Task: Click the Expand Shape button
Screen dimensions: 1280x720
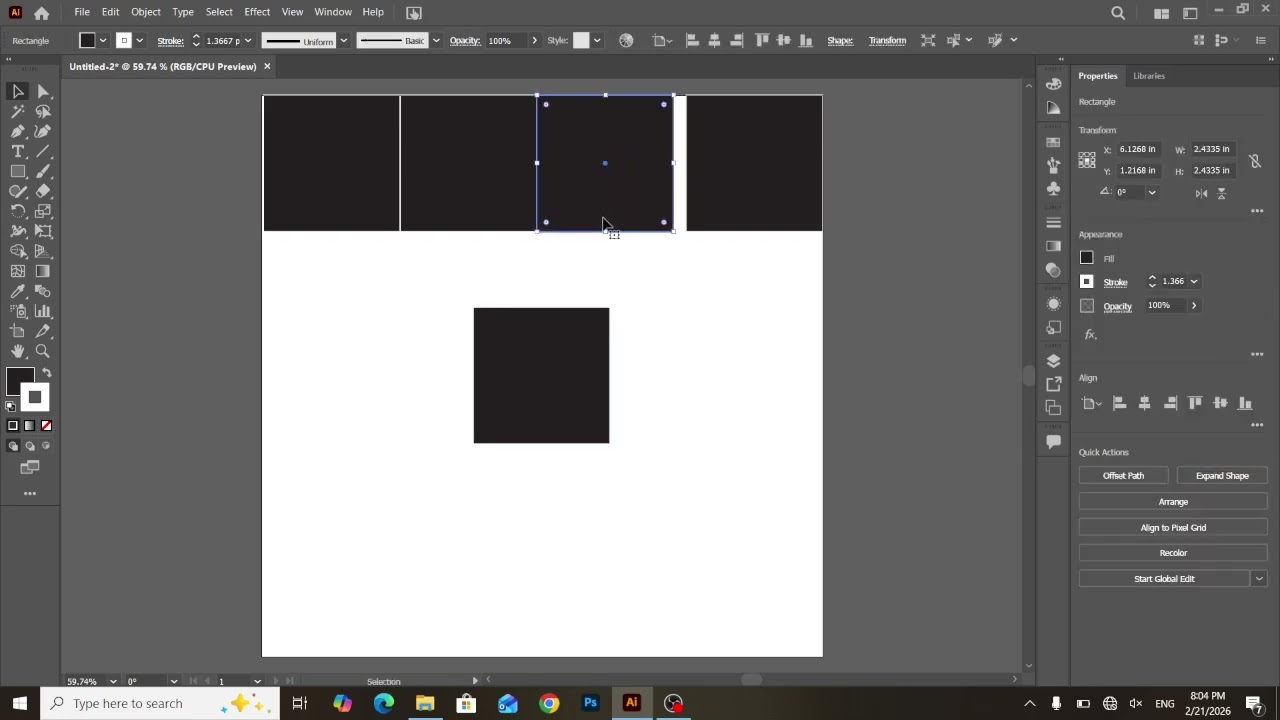Action: (1222, 476)
